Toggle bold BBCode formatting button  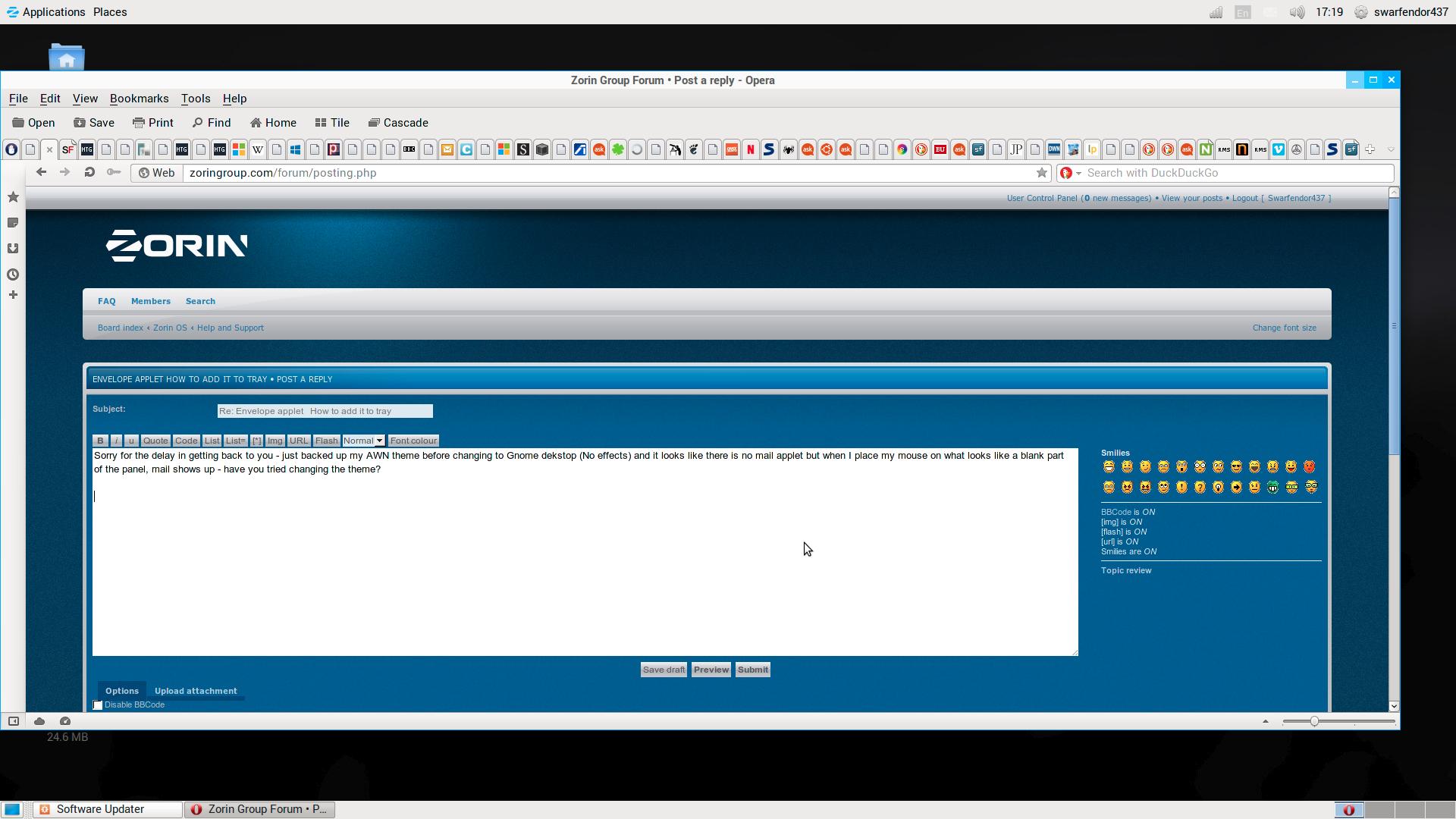point(100,441)
